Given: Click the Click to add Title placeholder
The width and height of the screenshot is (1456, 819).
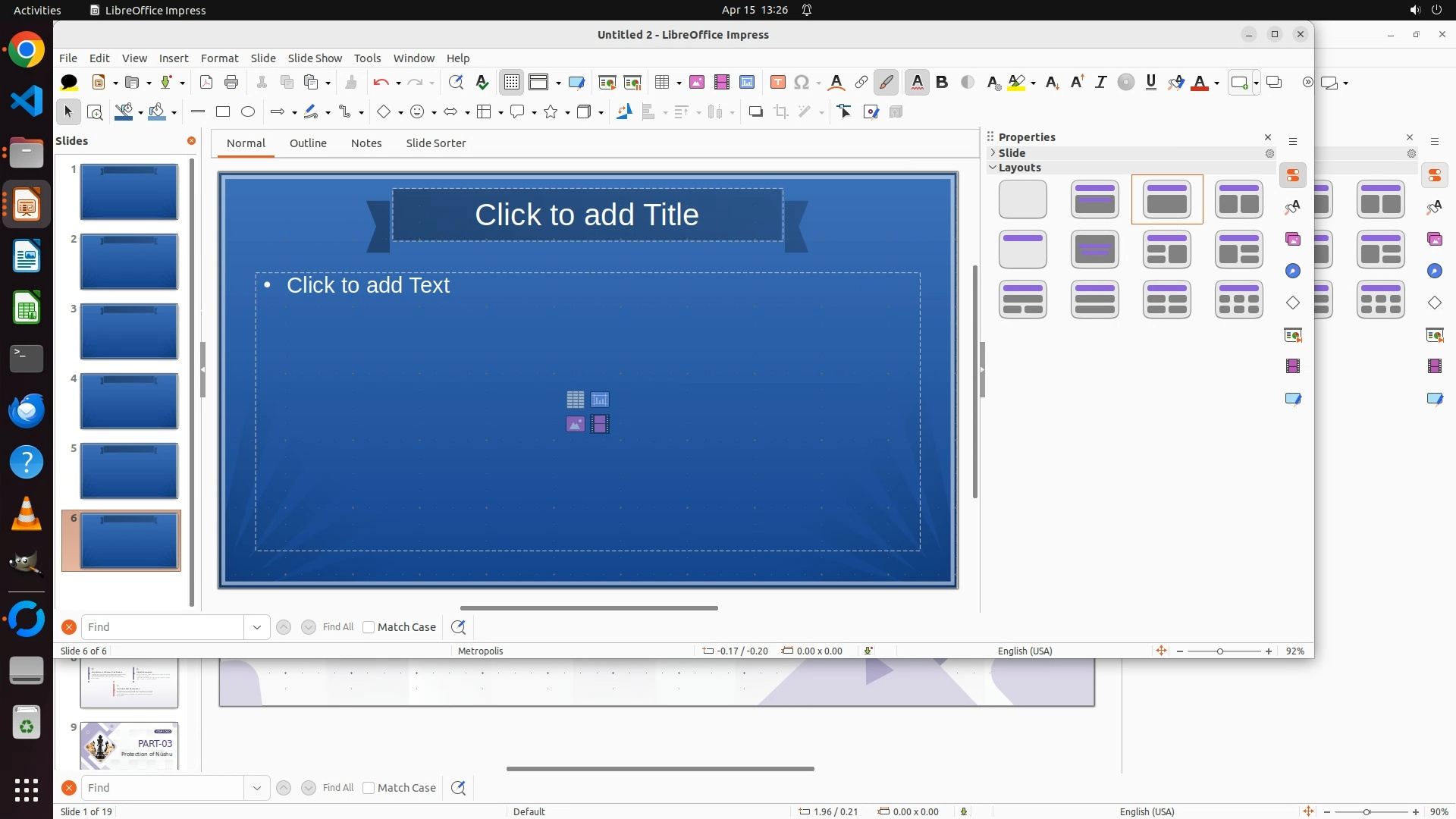Looking at the screenshot, I should coord(587,215).
